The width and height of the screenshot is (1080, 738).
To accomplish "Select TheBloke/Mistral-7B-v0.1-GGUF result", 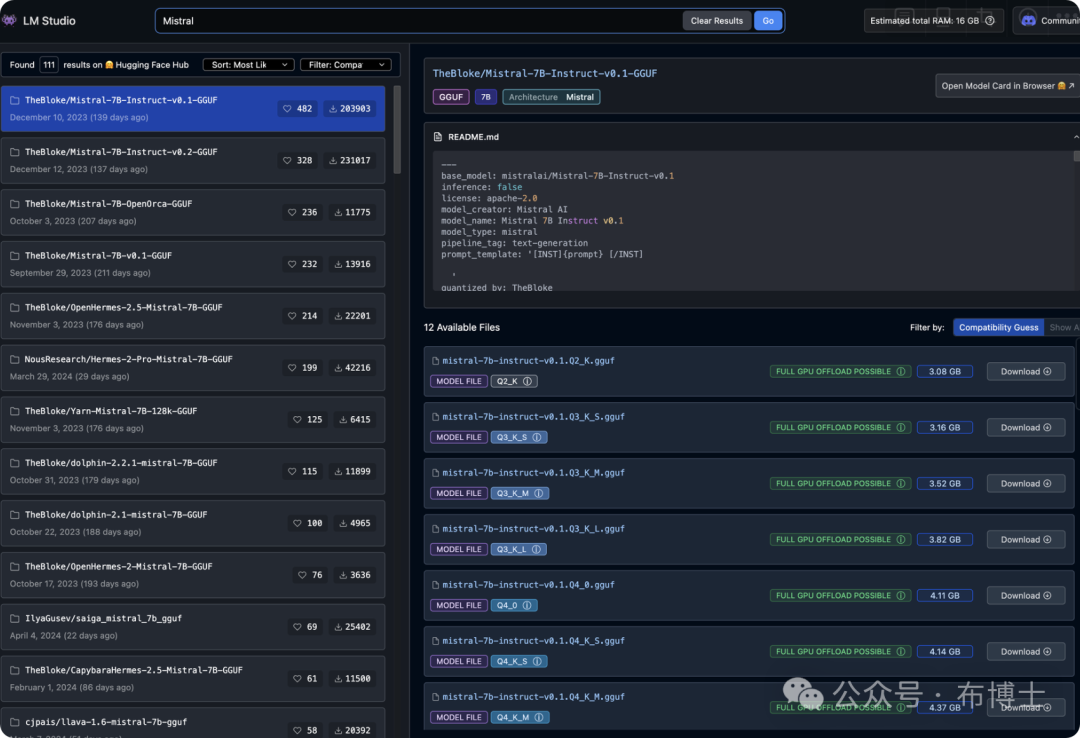I will [193, 264].
